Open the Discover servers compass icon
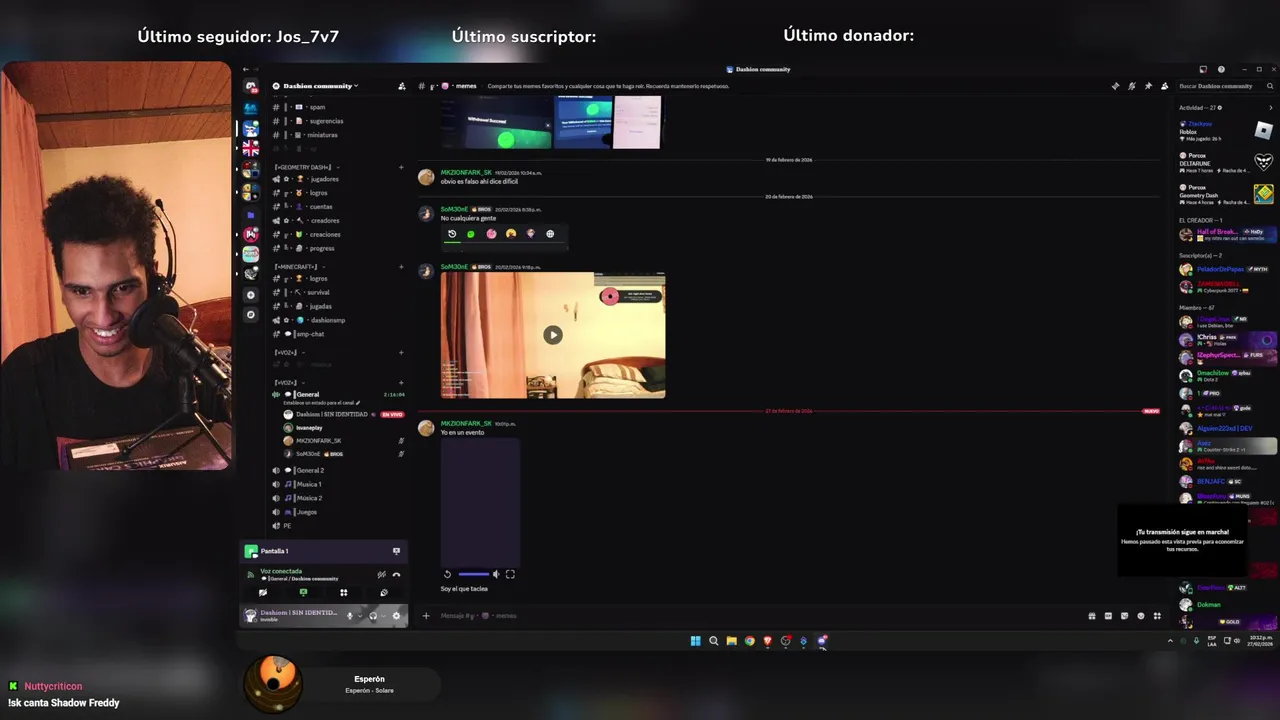Screen dimensions: 1280x720 tap(250, 315)
